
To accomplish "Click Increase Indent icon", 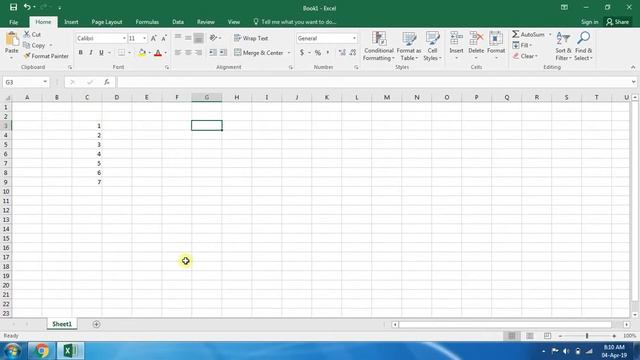I will pyautogui.click(x=223, y=53).
